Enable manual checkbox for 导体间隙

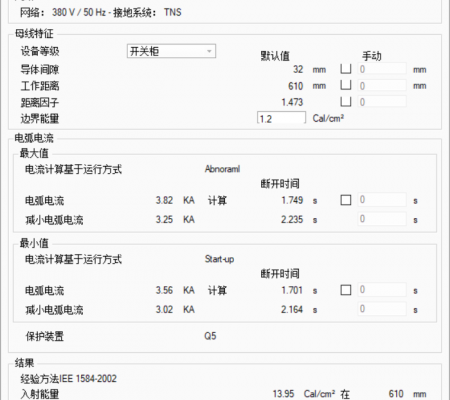click(x=346, y=69)
